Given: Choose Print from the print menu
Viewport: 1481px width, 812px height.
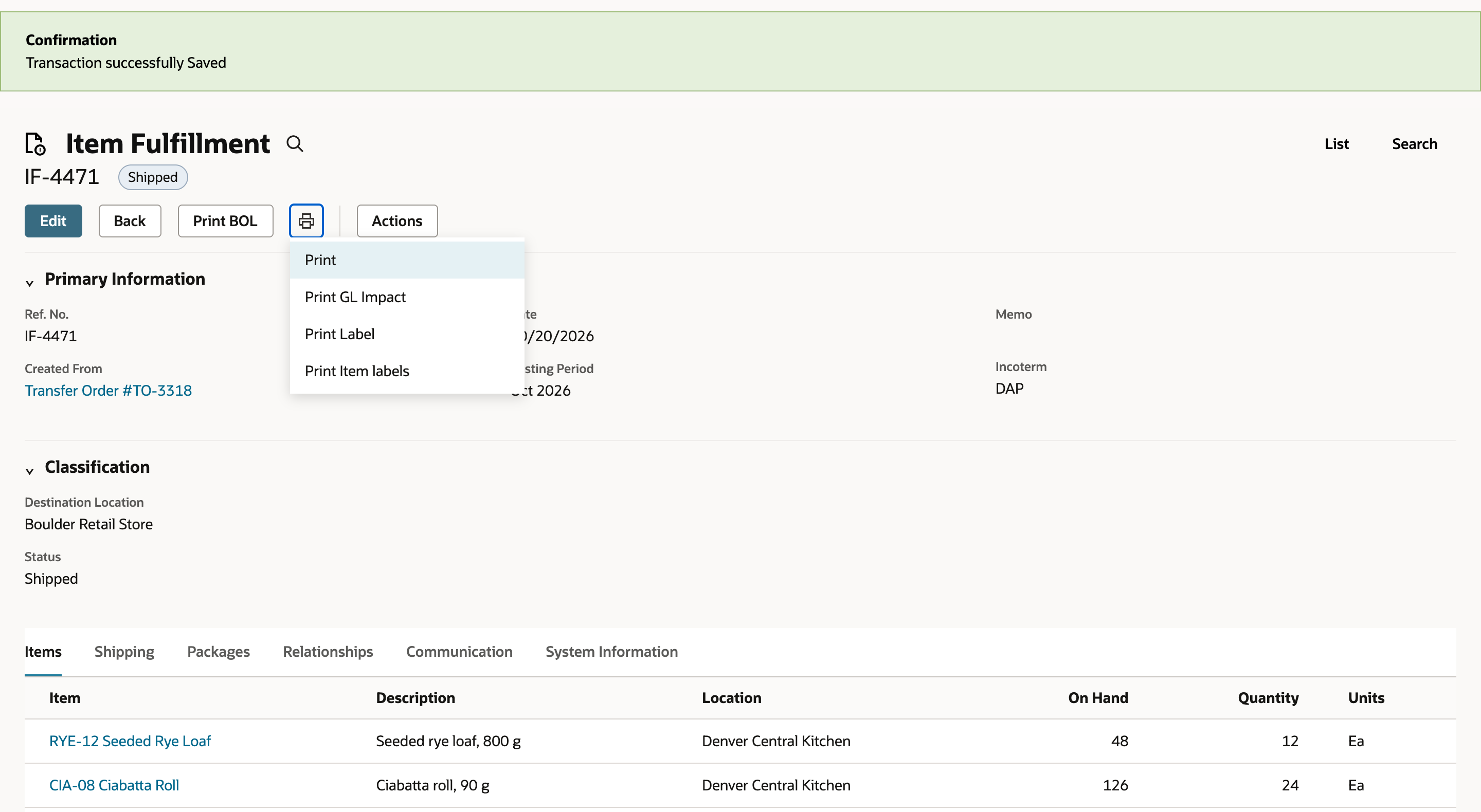Looking at the screenshot, I should click(406, 260).
